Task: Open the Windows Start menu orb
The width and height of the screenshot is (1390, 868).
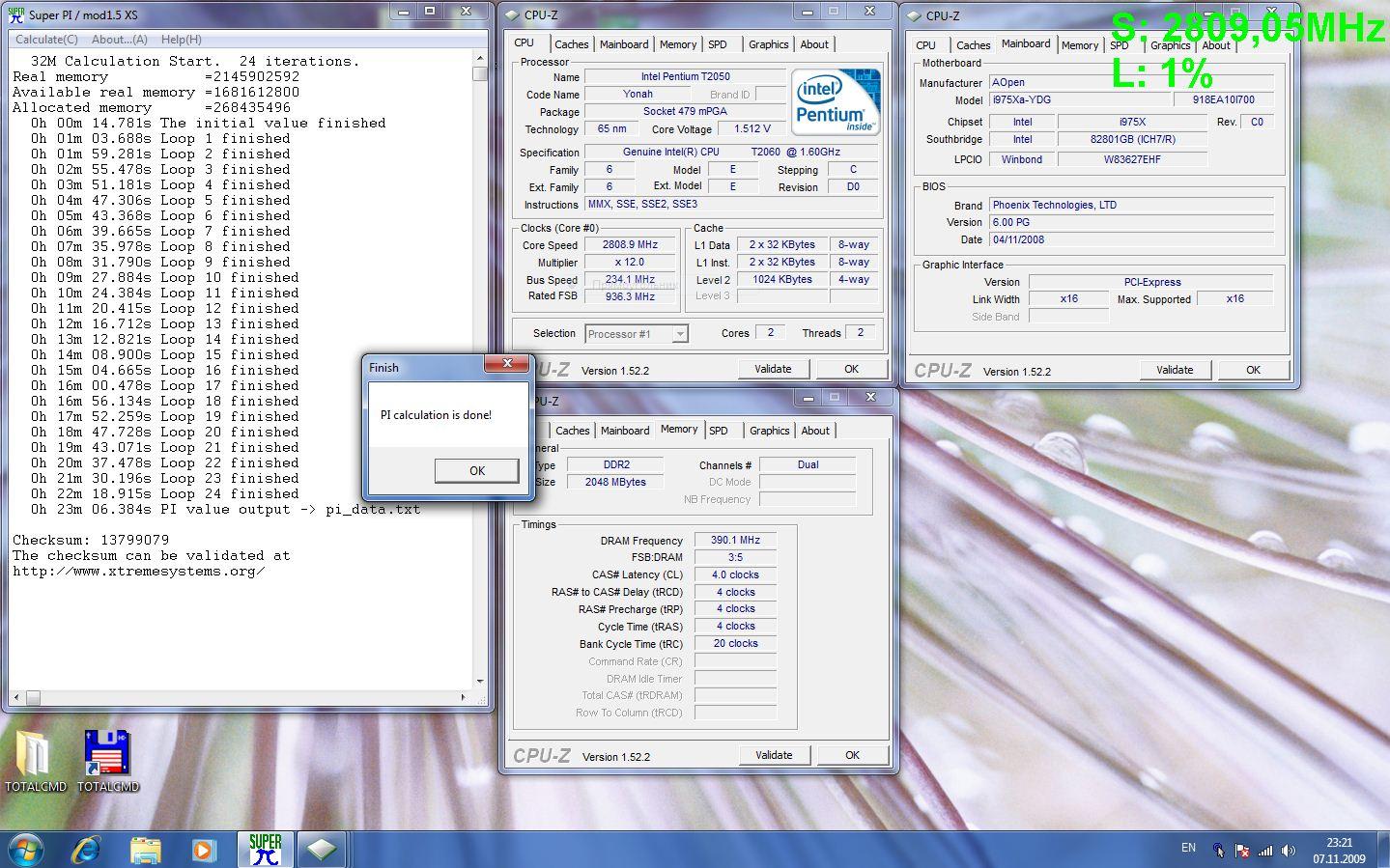Action: coord(26,849)
